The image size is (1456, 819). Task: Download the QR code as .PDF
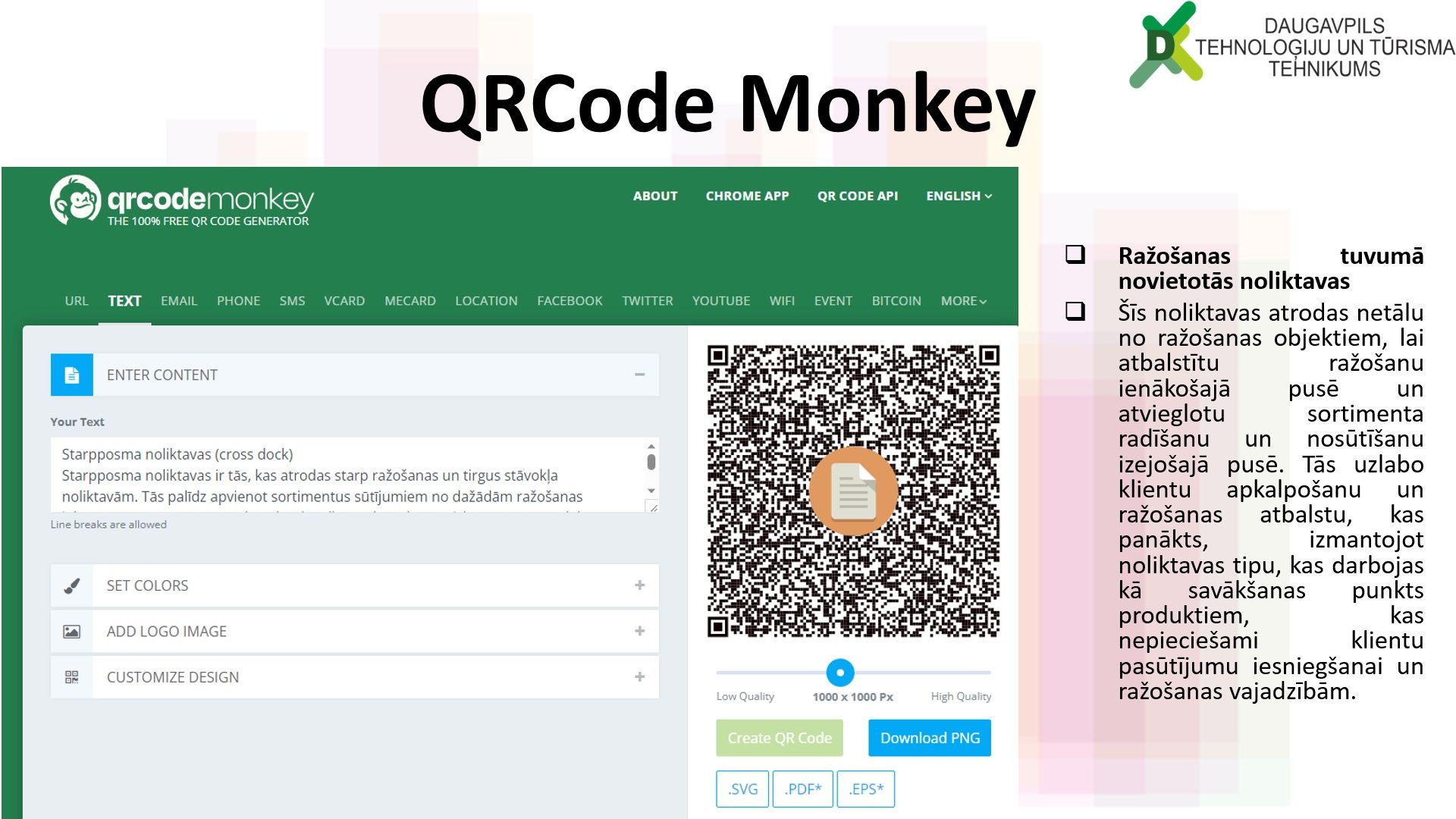[803, 789]
